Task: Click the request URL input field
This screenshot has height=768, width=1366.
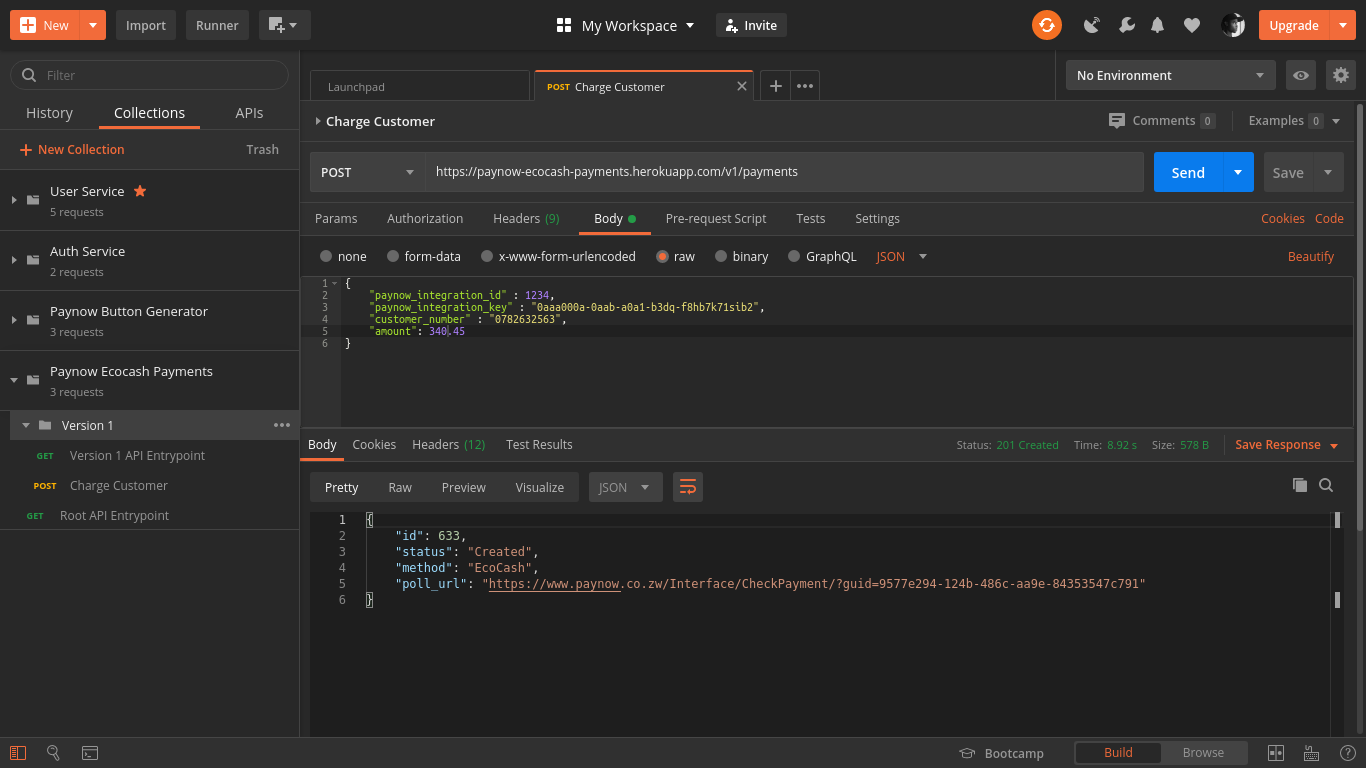Action: click(785, 172)
